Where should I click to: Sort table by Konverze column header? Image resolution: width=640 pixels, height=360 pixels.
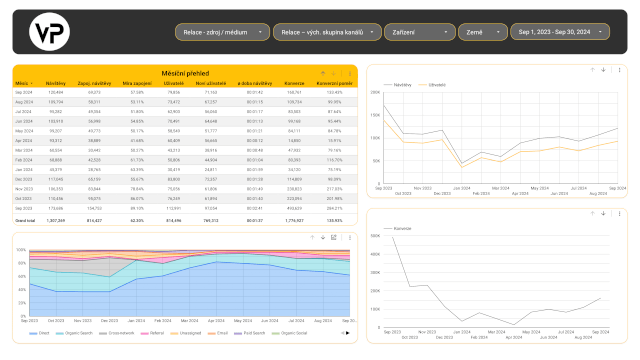tap(294, 83)
